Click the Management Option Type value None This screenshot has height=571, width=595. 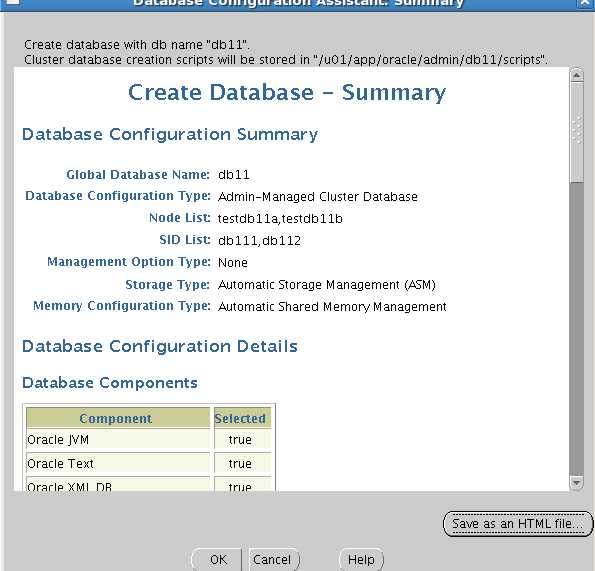coord(233,263)
